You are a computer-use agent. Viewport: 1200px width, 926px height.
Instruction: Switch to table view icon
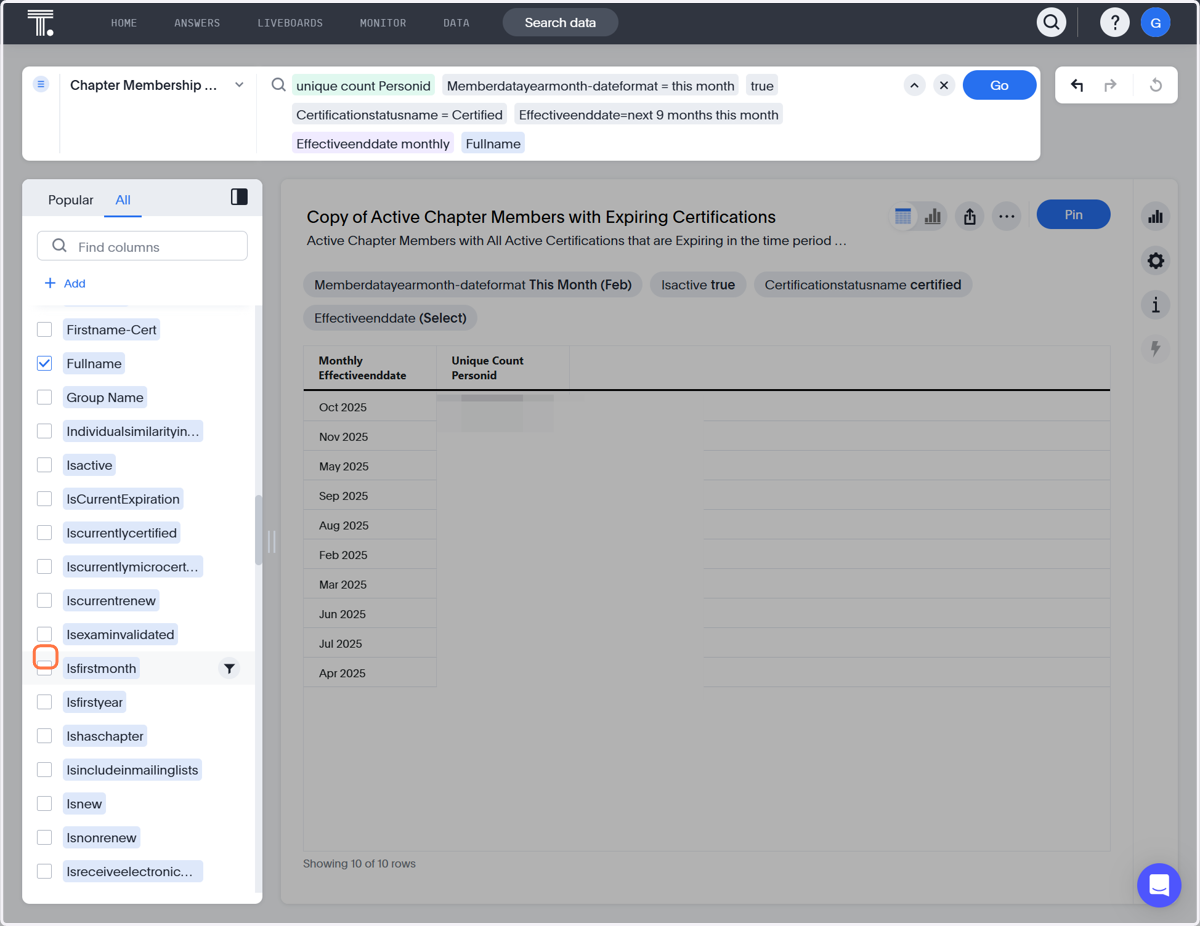pos(903,216)
